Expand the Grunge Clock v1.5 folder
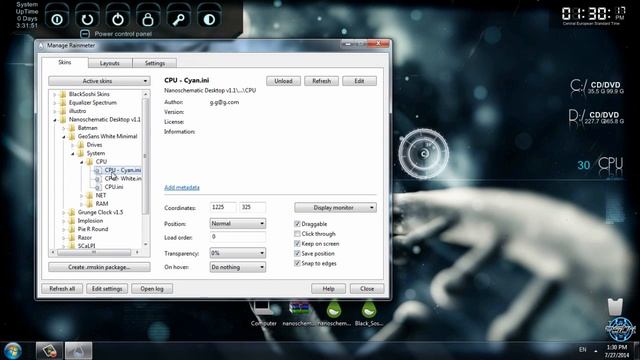Screen dimensions: 640x360 (64, 213)
